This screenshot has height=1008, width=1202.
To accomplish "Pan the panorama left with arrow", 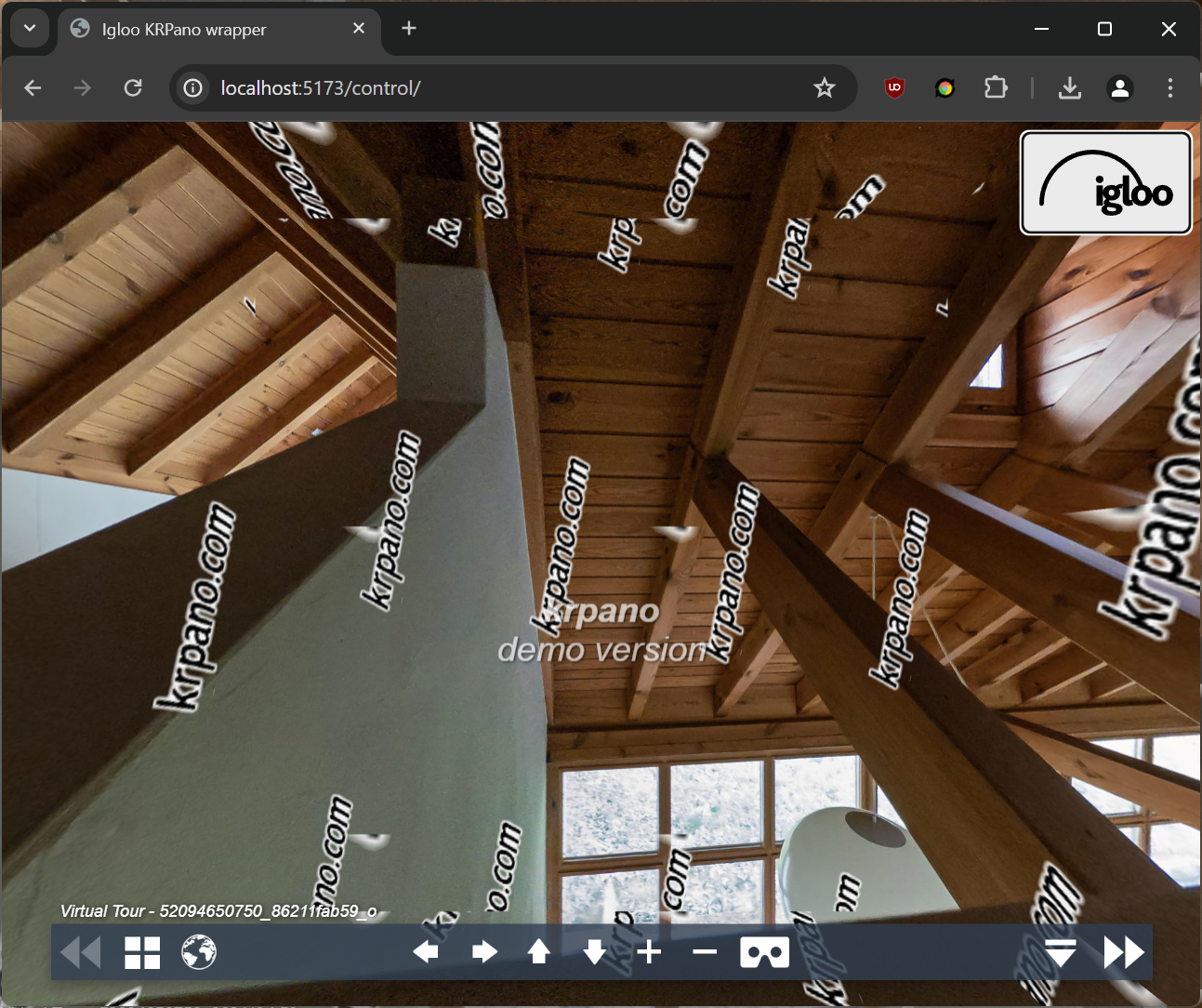I will [426, 952].
